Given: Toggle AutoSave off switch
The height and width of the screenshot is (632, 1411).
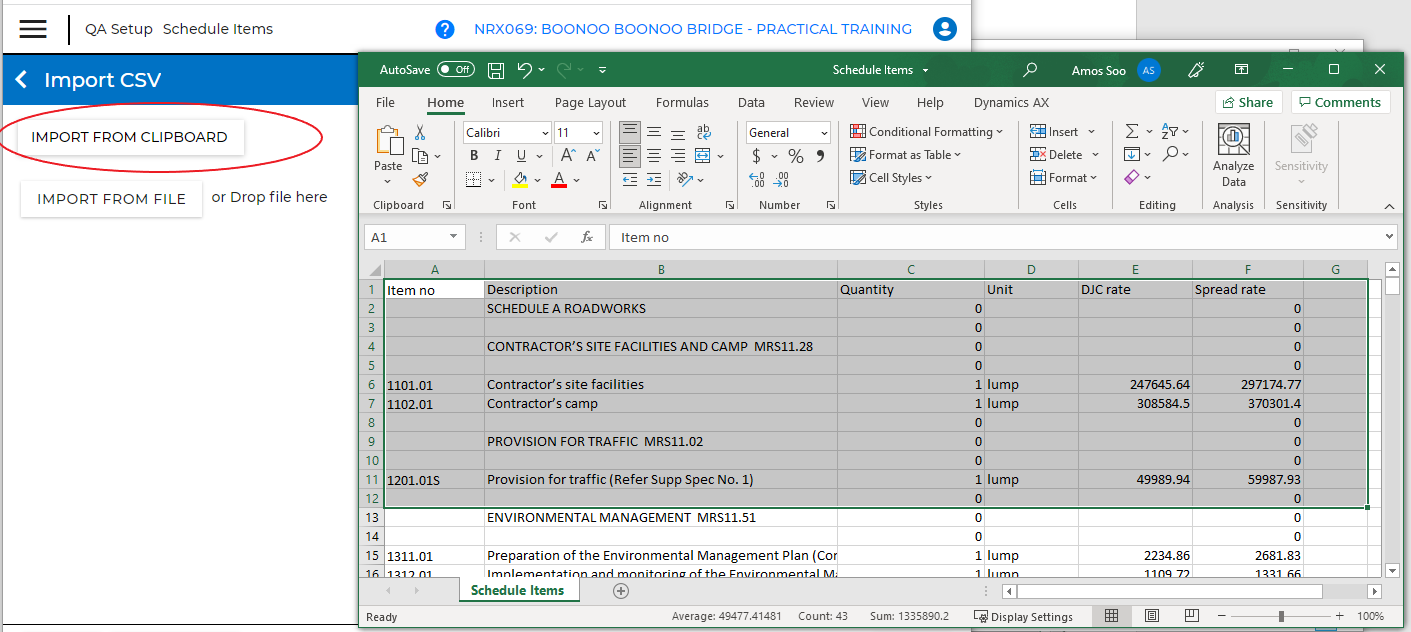Looking at the screenshot, I should (455, 69).
